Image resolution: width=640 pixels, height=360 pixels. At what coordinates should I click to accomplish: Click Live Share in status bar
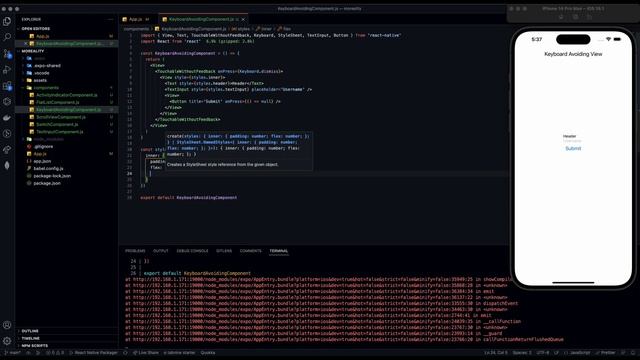pos(146,353)
